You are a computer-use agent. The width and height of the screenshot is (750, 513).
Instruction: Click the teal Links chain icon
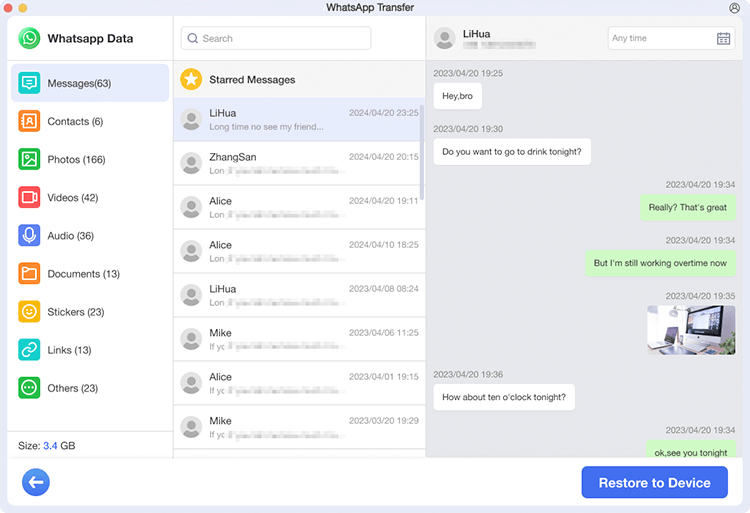[29, 350]
